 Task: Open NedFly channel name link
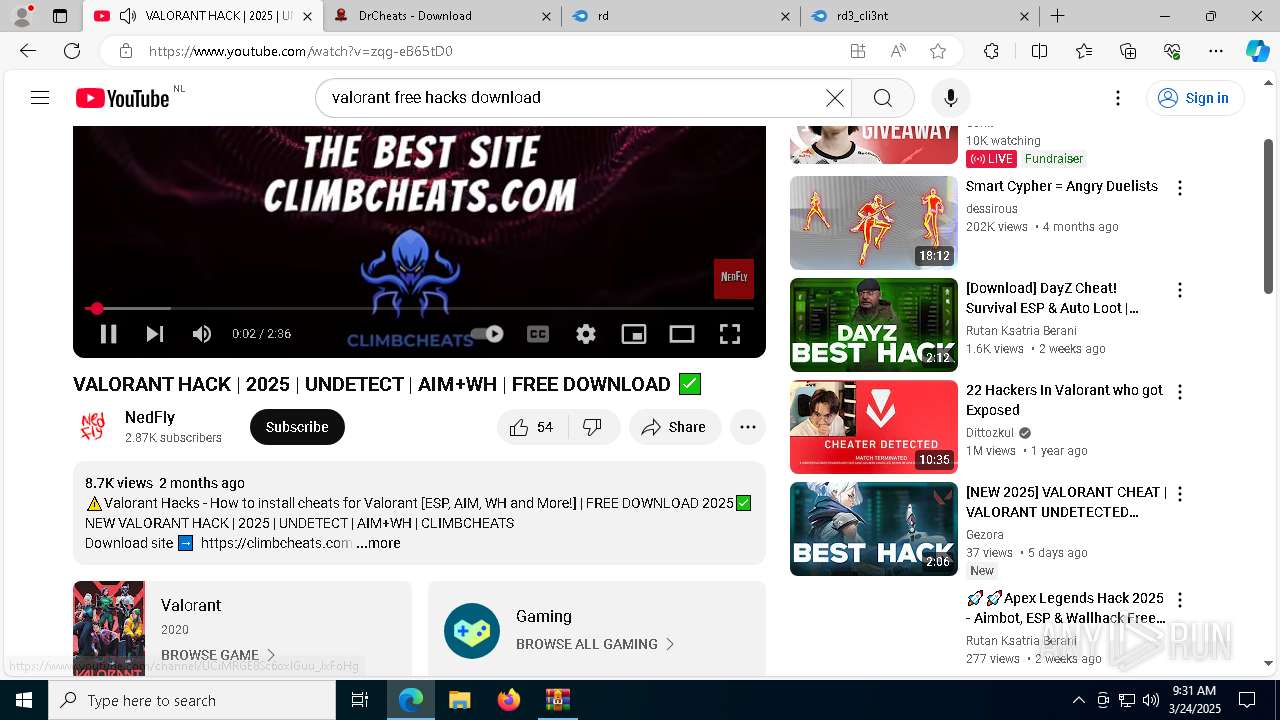[x=150, y=417]
